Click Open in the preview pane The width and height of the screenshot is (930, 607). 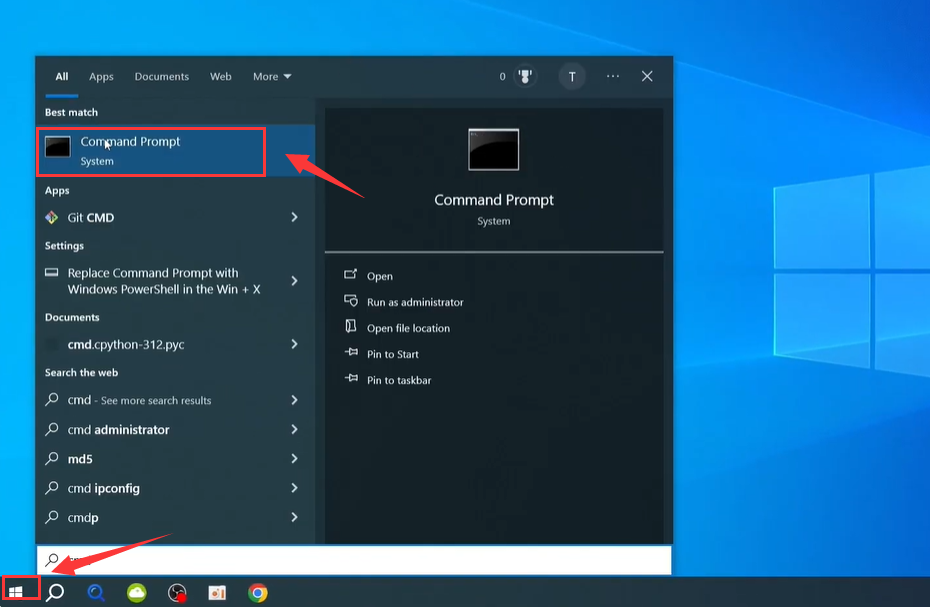pyautogui.click(x=380, y=277)
